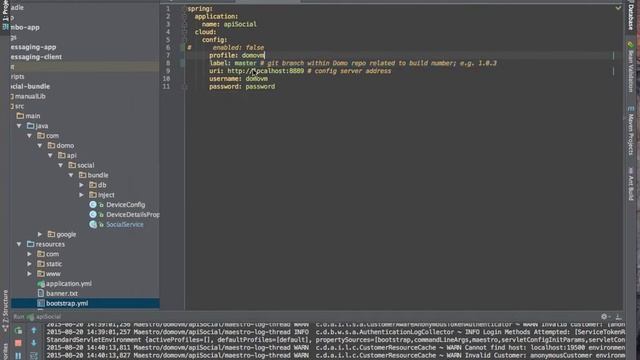
Task: Expand the www folder
Action: (x=29, y=274)
